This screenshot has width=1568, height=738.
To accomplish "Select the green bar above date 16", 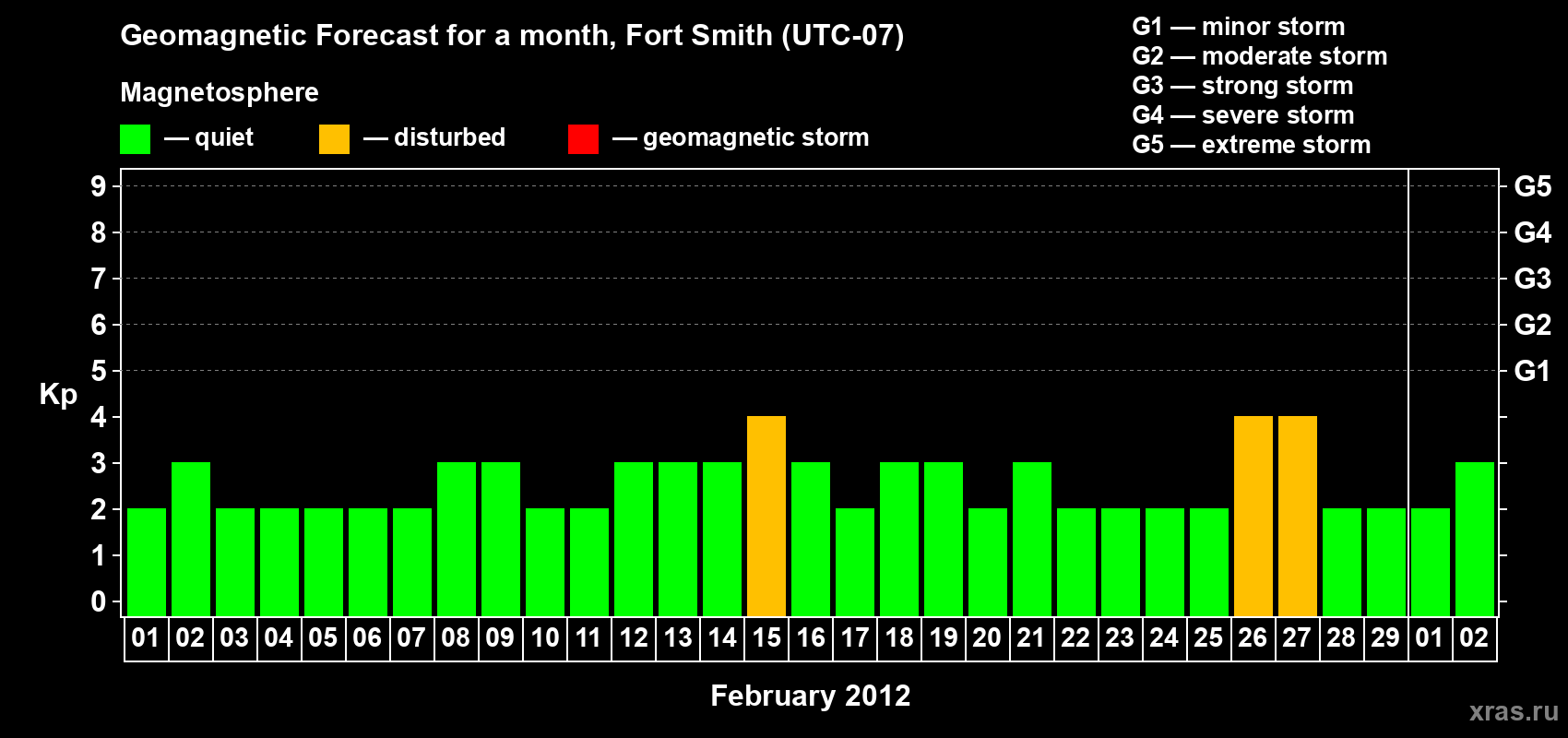I will [x=811, y=540].
